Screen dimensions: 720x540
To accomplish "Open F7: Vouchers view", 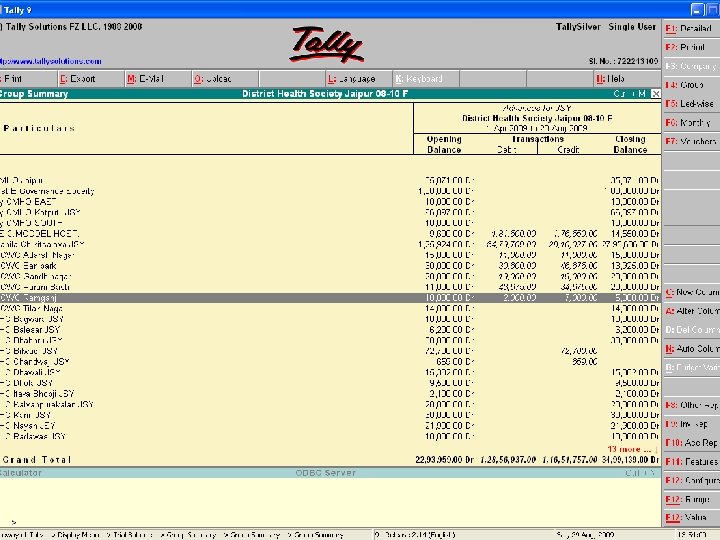I will [691, 141].
